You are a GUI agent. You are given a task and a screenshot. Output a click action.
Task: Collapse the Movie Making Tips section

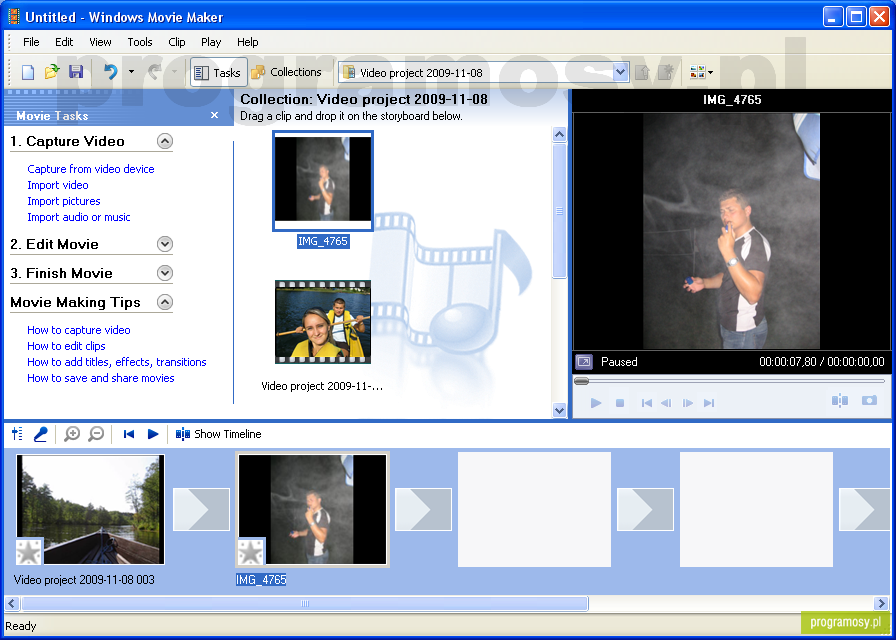(165, 302)
